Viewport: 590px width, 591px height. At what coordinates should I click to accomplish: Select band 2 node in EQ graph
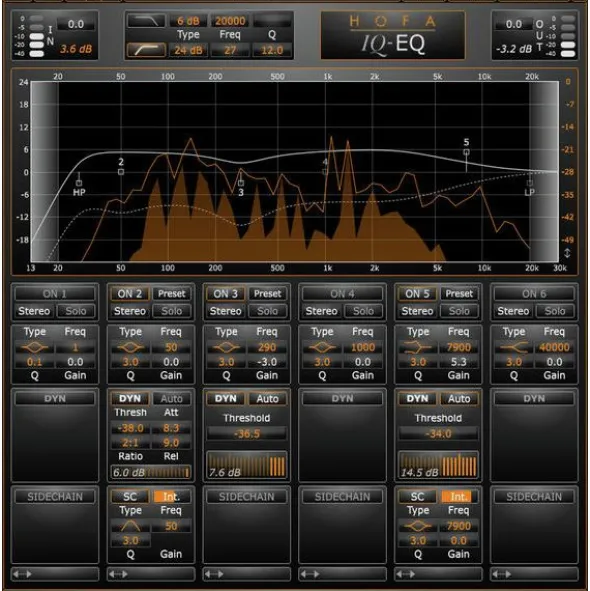tap(121, 172)
